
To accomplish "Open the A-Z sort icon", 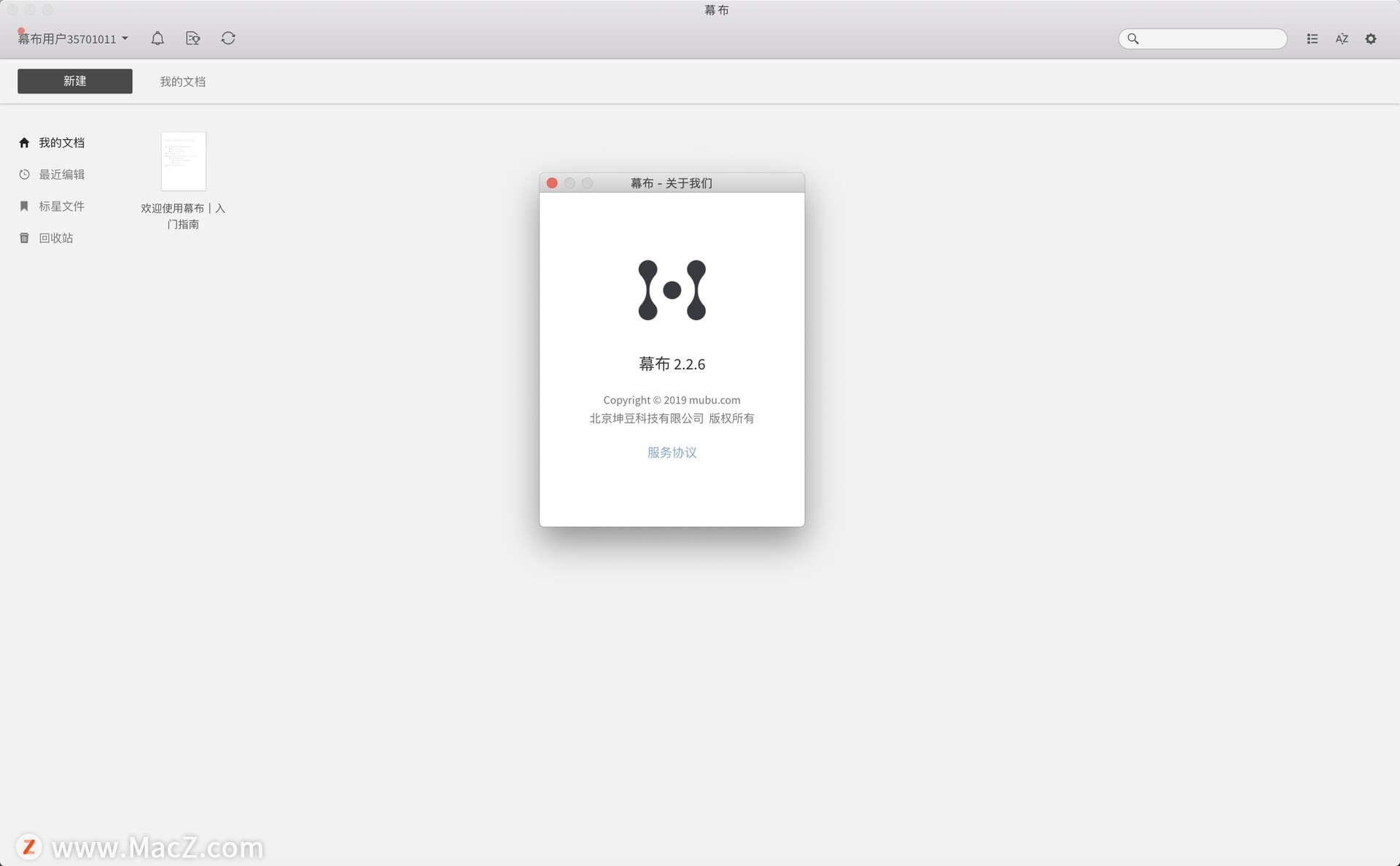I will point(1342,39).
